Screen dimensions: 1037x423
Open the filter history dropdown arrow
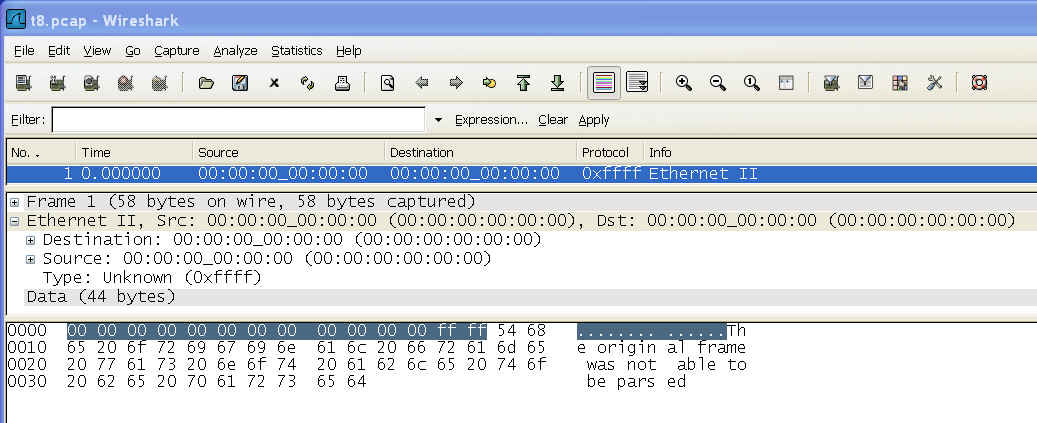pos(438,120)
